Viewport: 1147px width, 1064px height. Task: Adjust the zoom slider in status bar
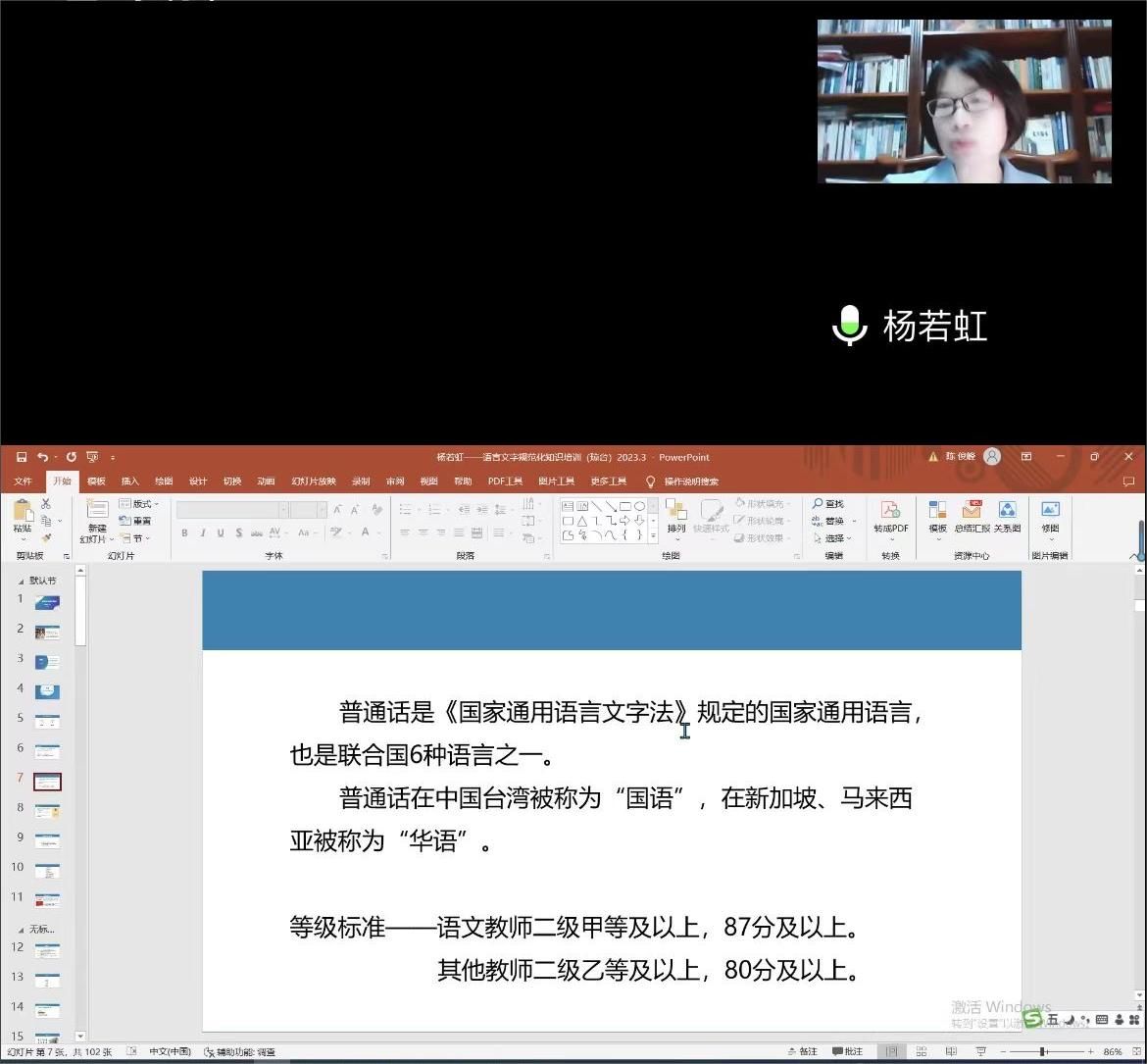[x=1043, y=1051]
